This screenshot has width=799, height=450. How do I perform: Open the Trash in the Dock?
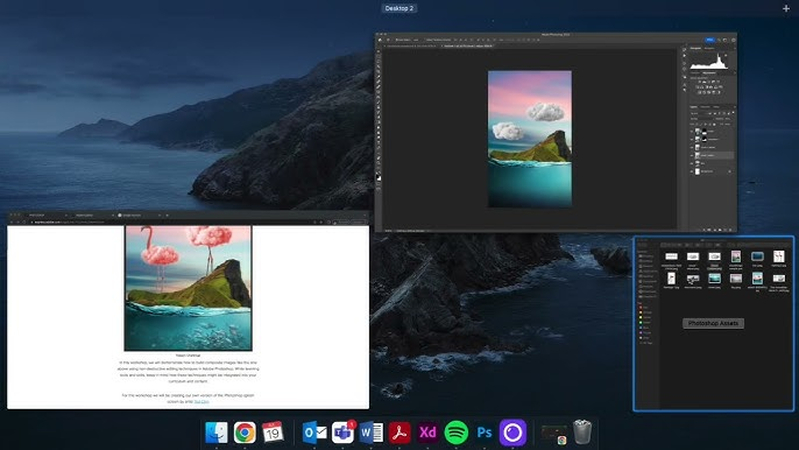582,432
